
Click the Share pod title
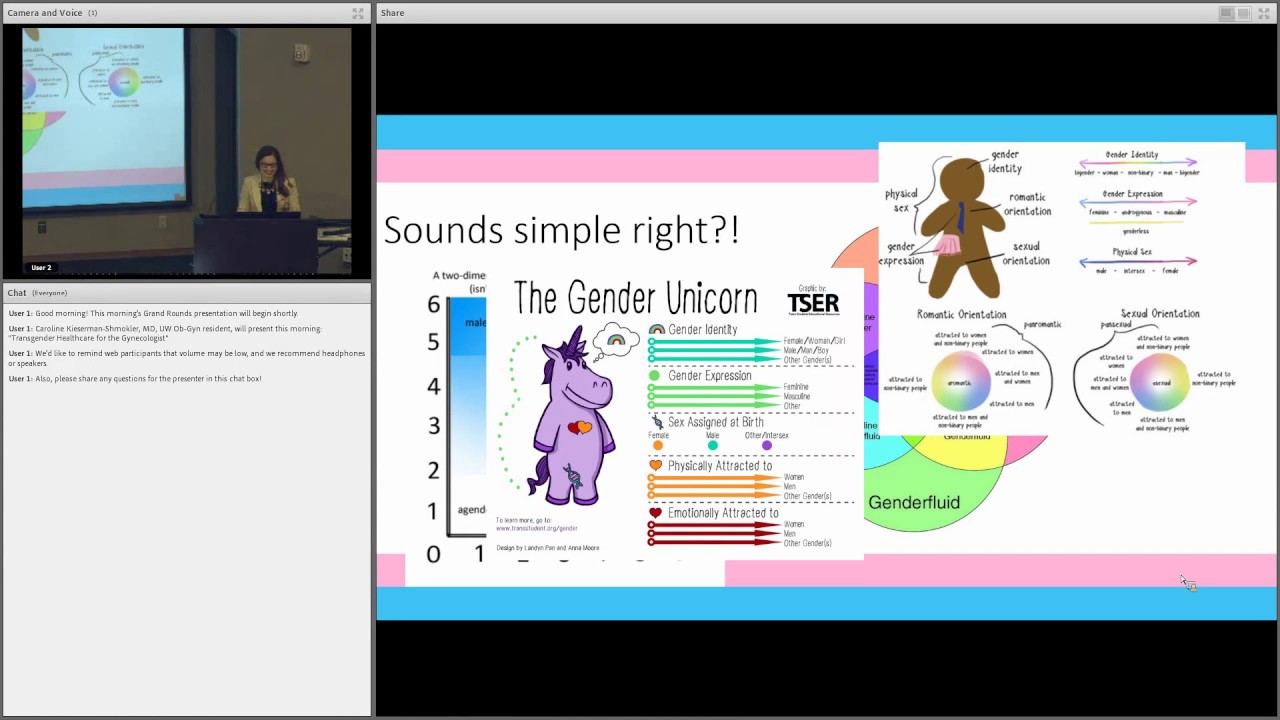pos(392,13)
